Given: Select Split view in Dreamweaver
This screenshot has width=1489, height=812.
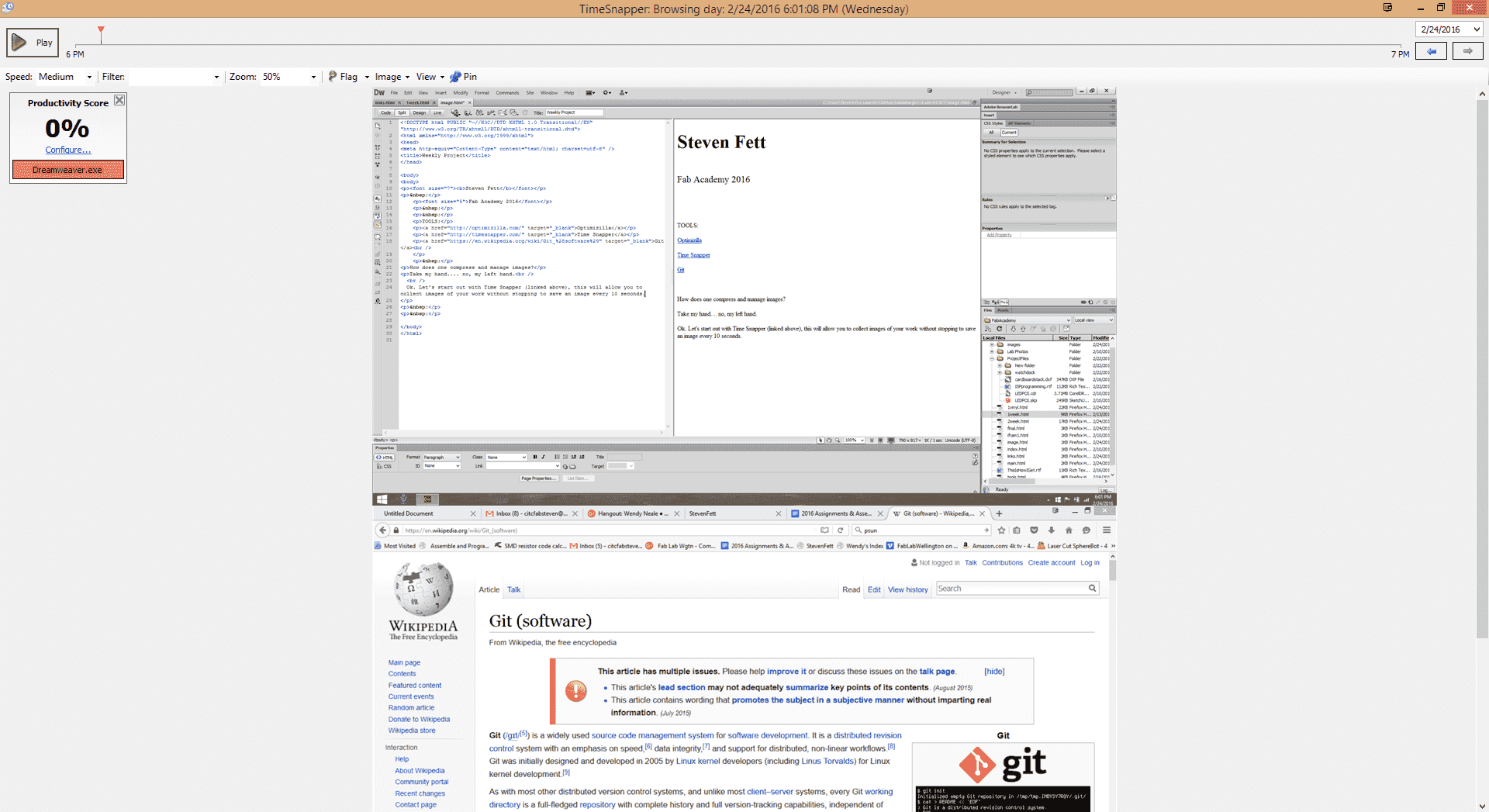Looking at the screenshot, I should click(402, 112).
